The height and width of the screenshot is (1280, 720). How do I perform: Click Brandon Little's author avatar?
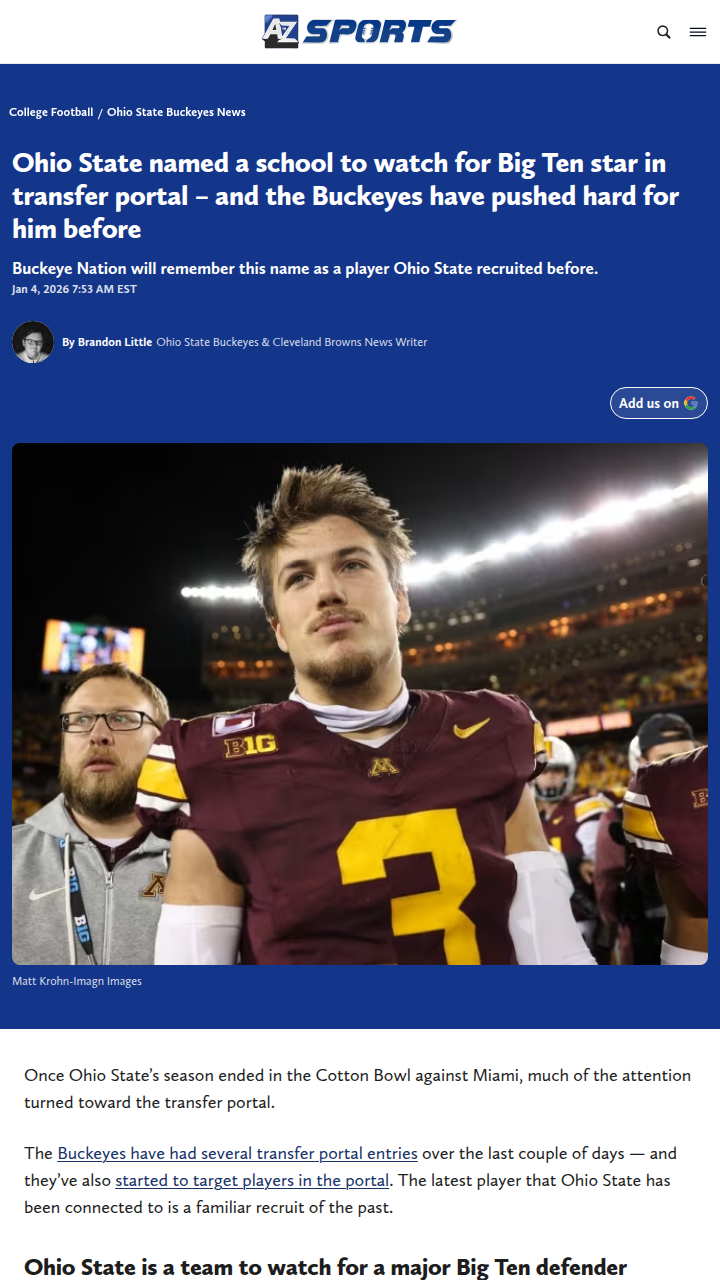[x=33, y=342]
